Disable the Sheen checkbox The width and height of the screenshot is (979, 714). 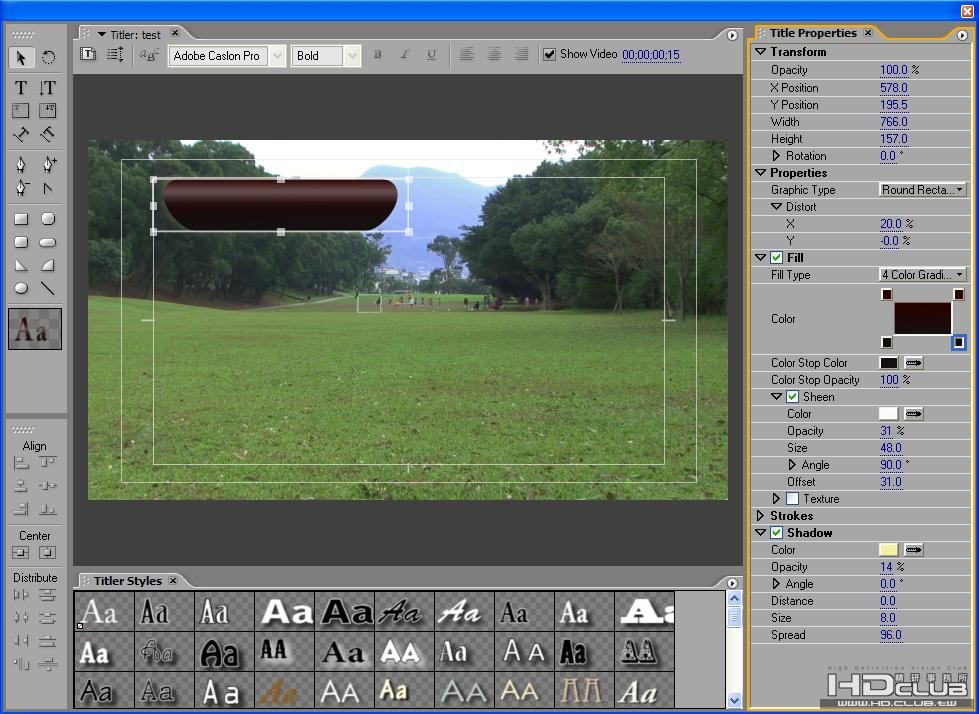click(x=793, y=397)
